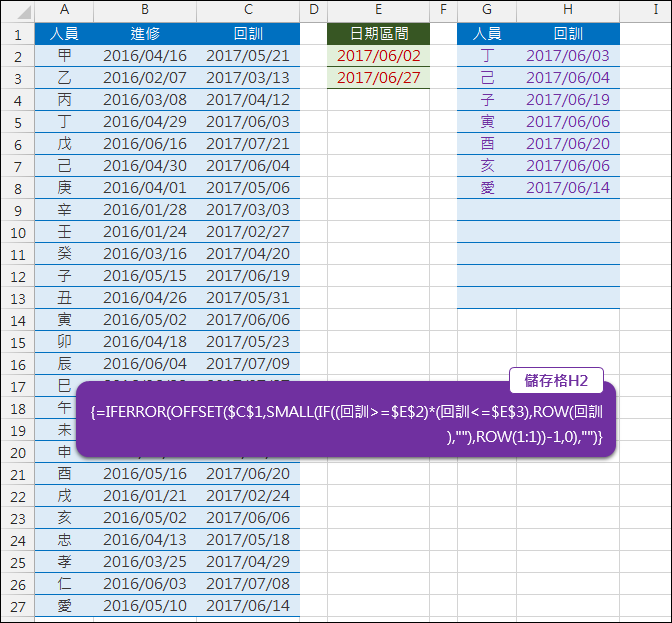672x623 pixels.
Task: Click cell B25 with 2016/03/25
Action: tap(145, 562)
